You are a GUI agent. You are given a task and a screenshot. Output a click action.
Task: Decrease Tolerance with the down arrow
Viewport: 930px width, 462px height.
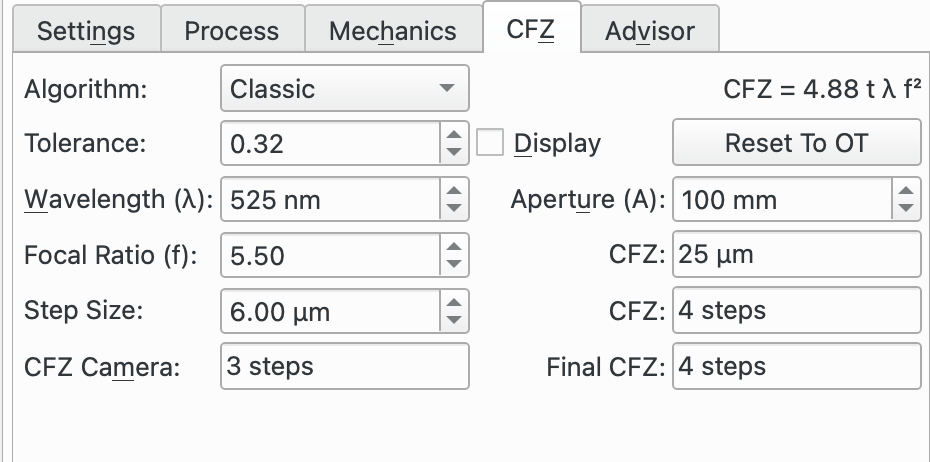point(454,152)
